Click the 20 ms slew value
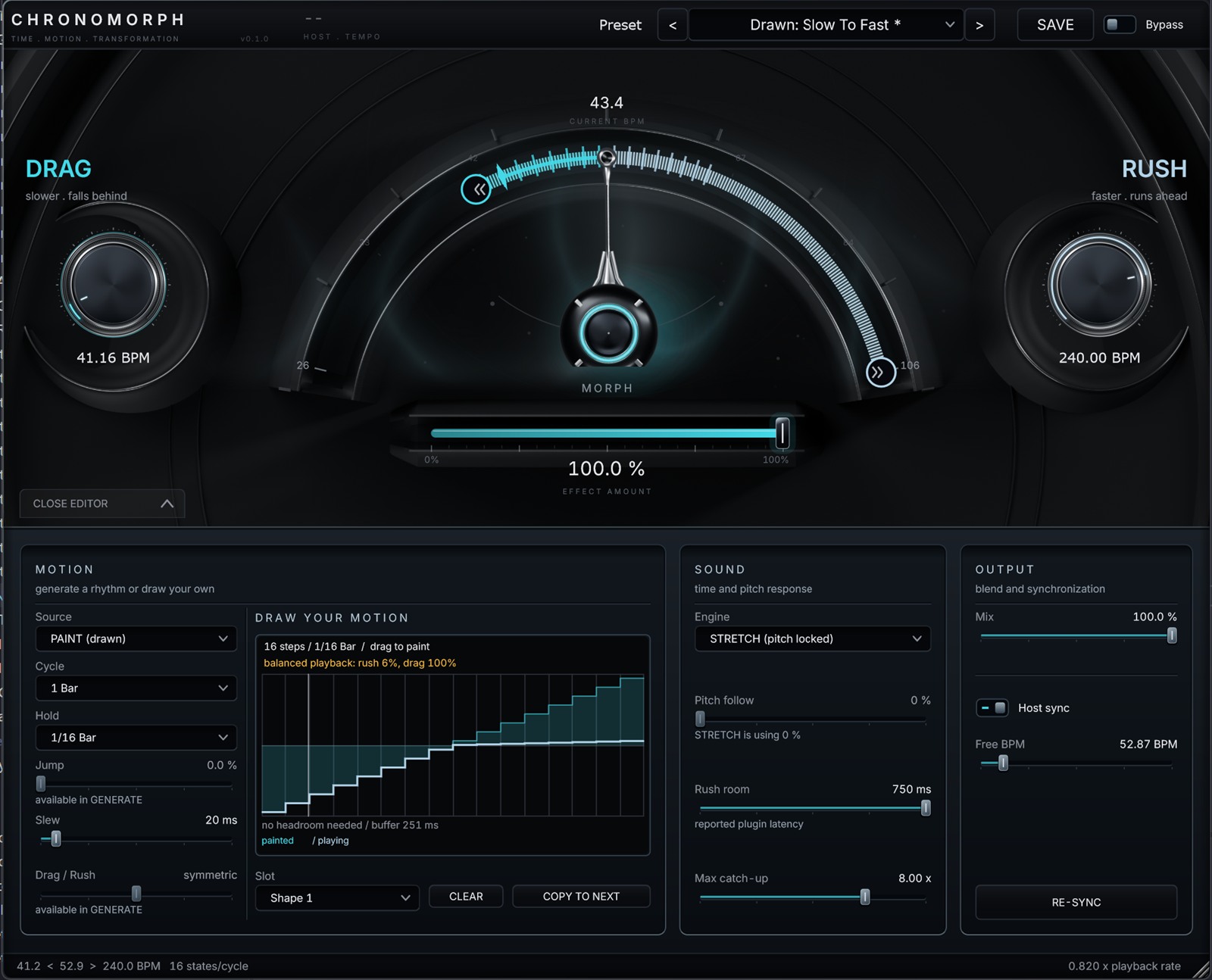This screenshot has height=980, width=1212. pyautogui.click(x=221, y=820)
